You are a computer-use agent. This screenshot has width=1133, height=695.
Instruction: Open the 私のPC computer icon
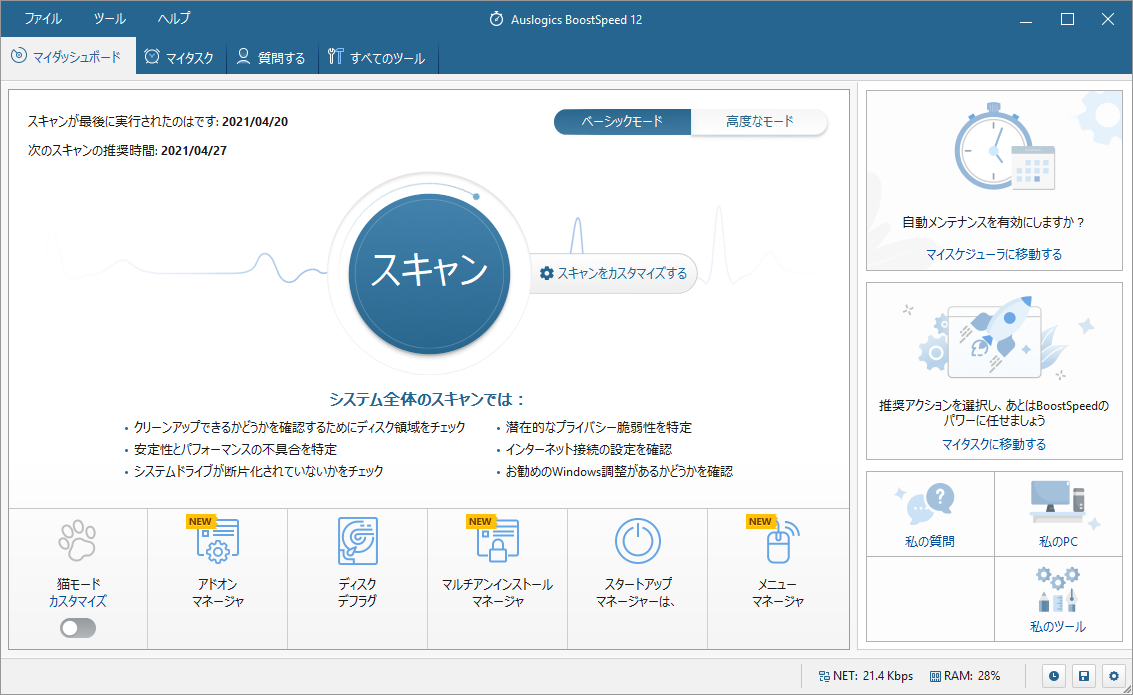(1057, 506)
